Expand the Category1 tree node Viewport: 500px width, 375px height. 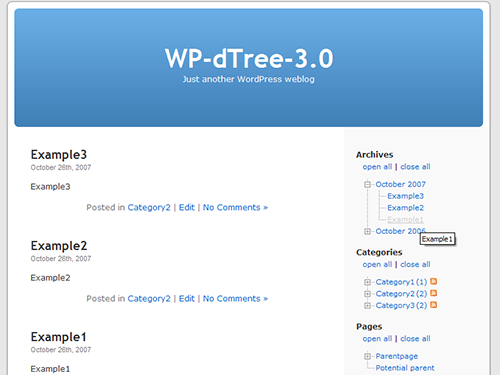(x=367, y=282)
